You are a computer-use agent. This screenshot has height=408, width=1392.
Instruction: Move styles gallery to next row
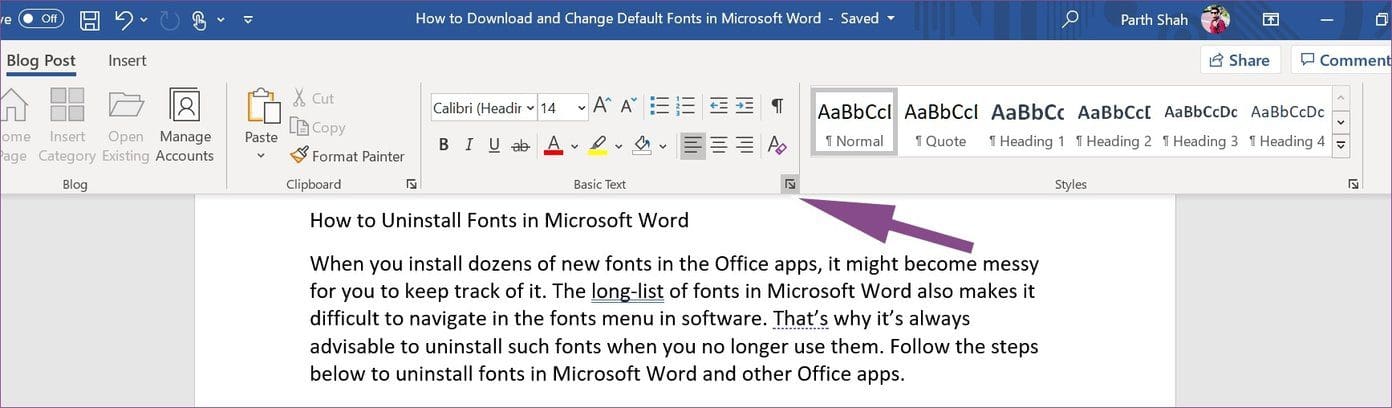point(1341,122)
